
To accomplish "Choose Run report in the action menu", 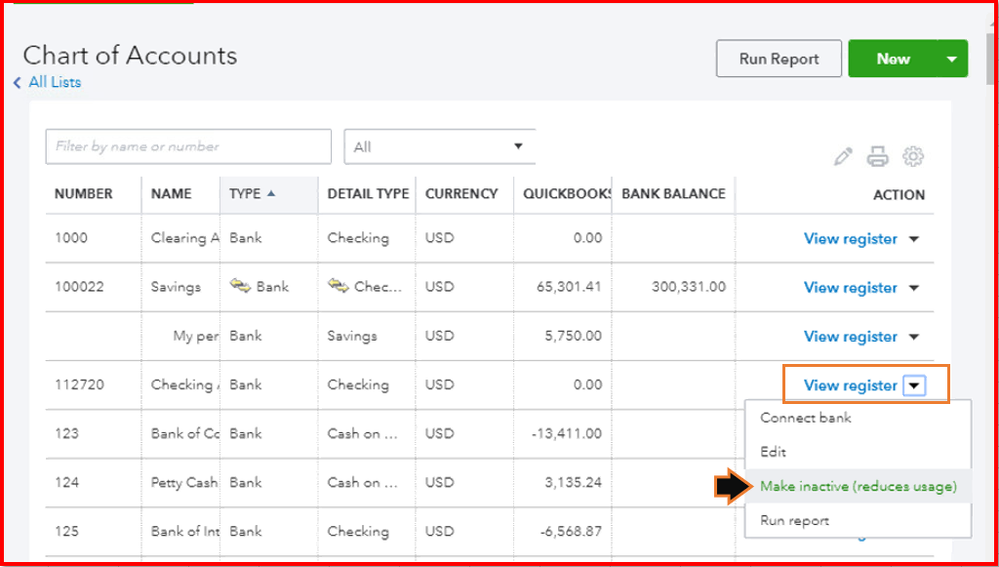I will (794, 520).
